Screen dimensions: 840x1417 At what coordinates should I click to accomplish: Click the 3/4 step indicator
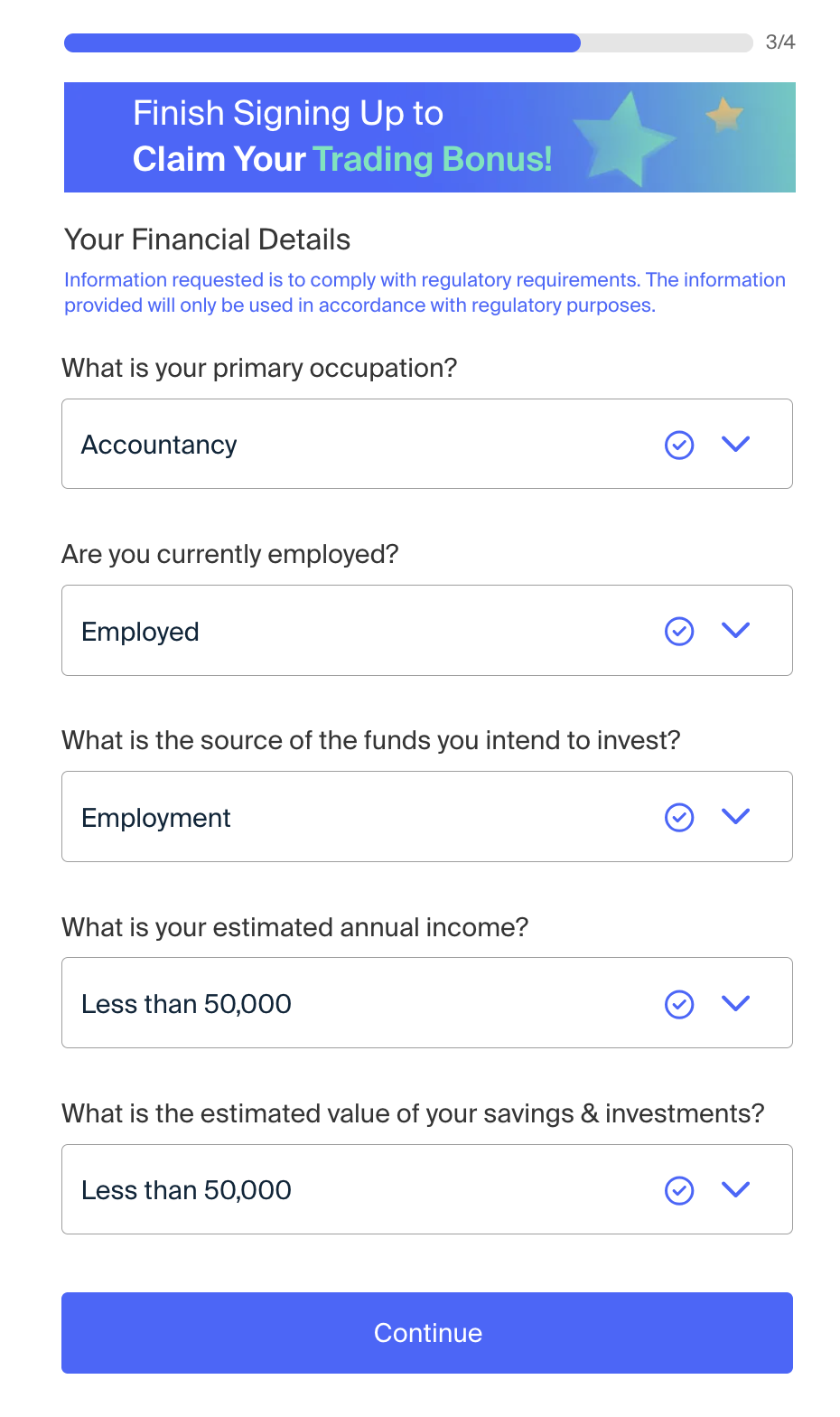click(x=780, y=42)
